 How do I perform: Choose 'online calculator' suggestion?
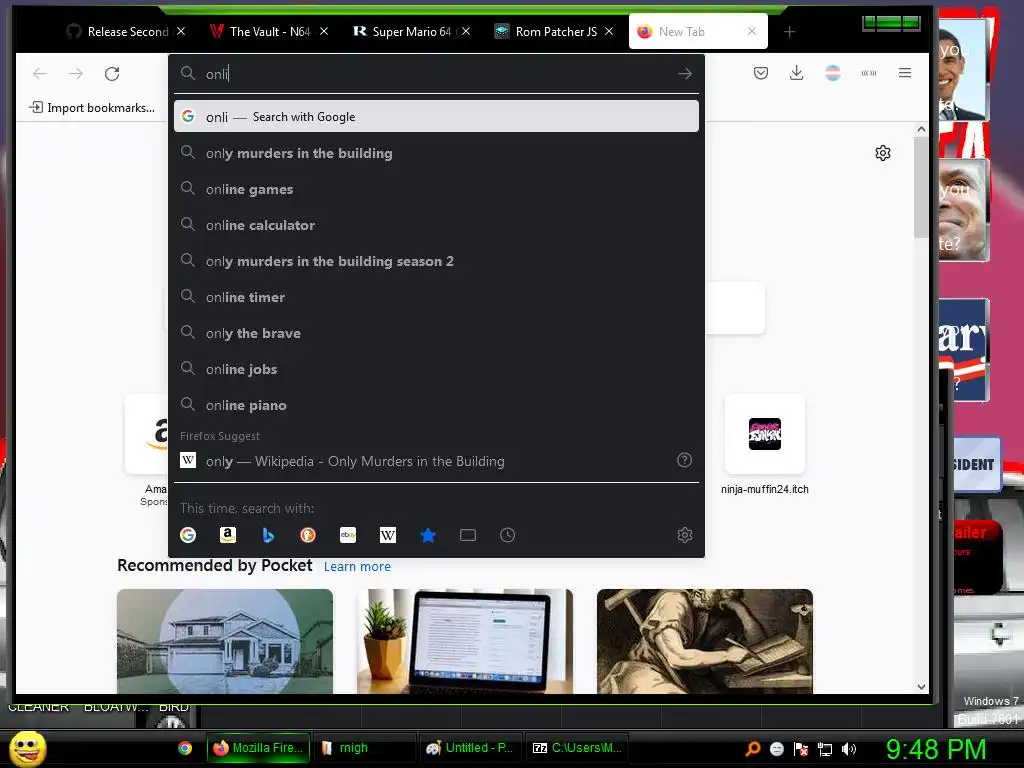point(436,225)
